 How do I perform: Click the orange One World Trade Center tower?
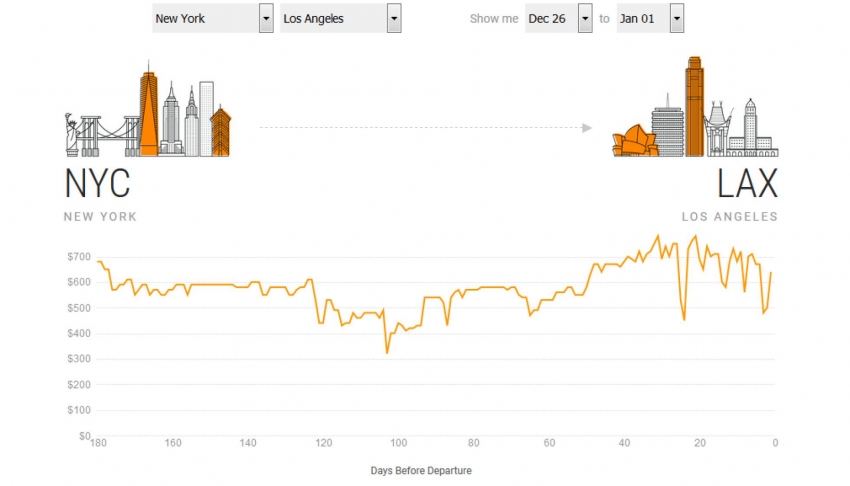(149, 112)
